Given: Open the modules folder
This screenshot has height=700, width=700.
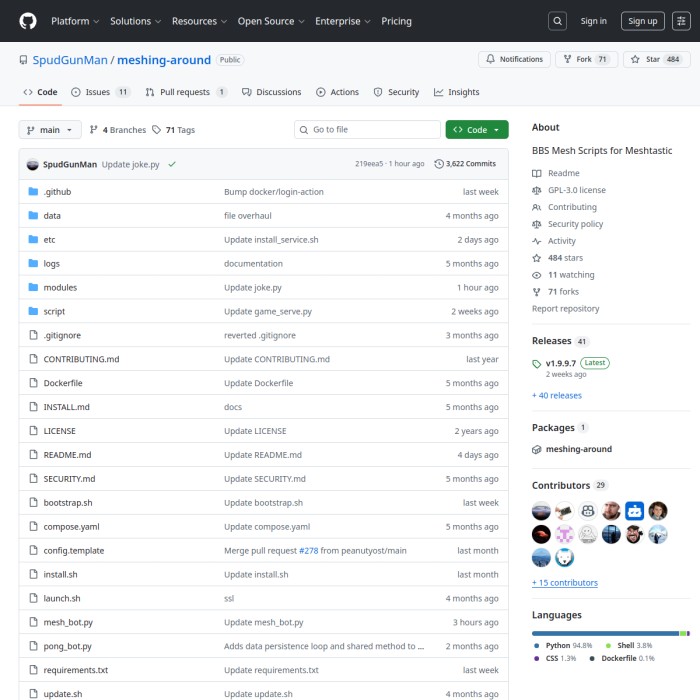Looking at the screenshot, I should pyautogui.click(x=60, y=288).
